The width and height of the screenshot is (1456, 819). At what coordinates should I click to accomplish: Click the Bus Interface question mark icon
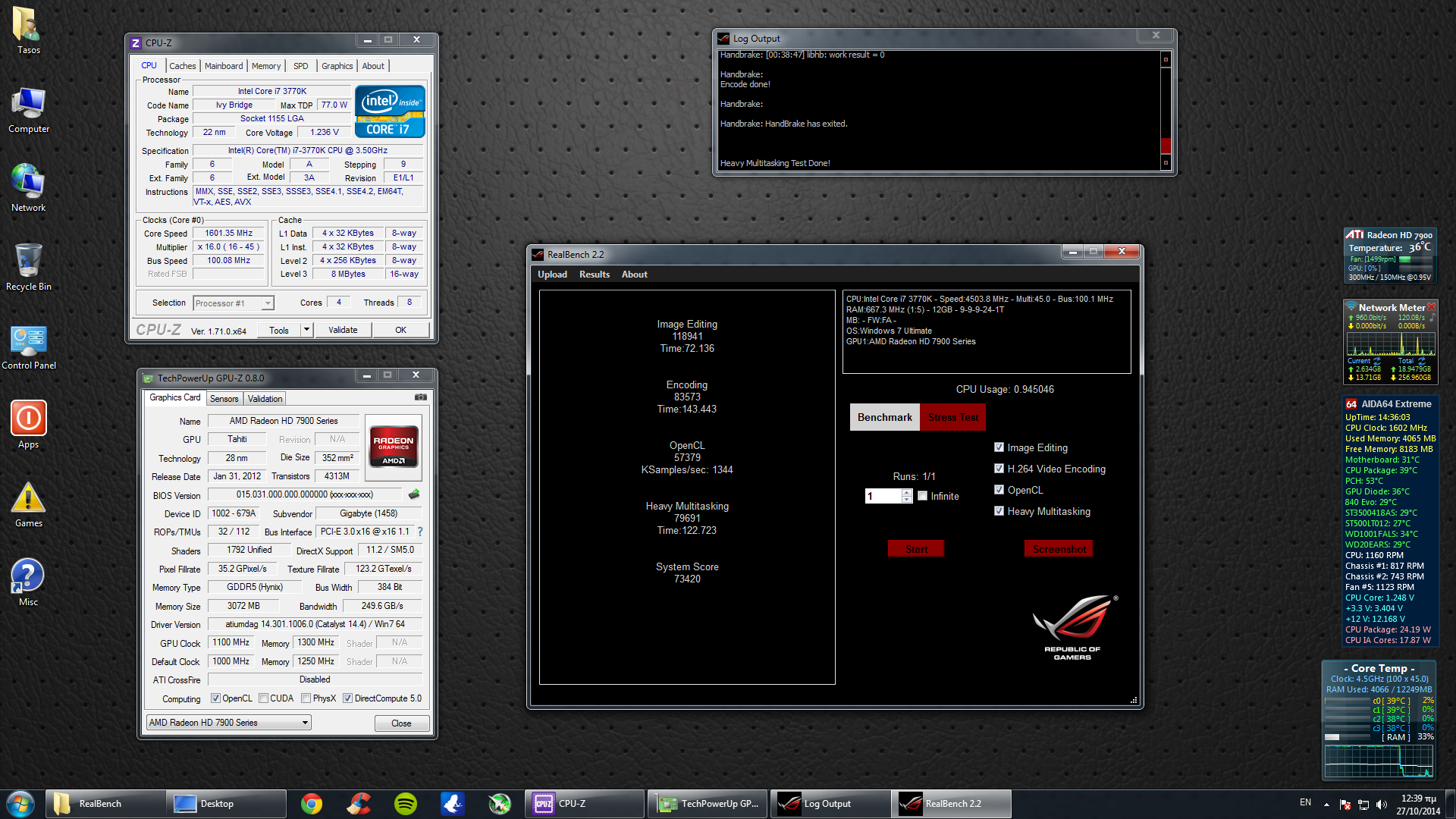click(x=420, y=532)
